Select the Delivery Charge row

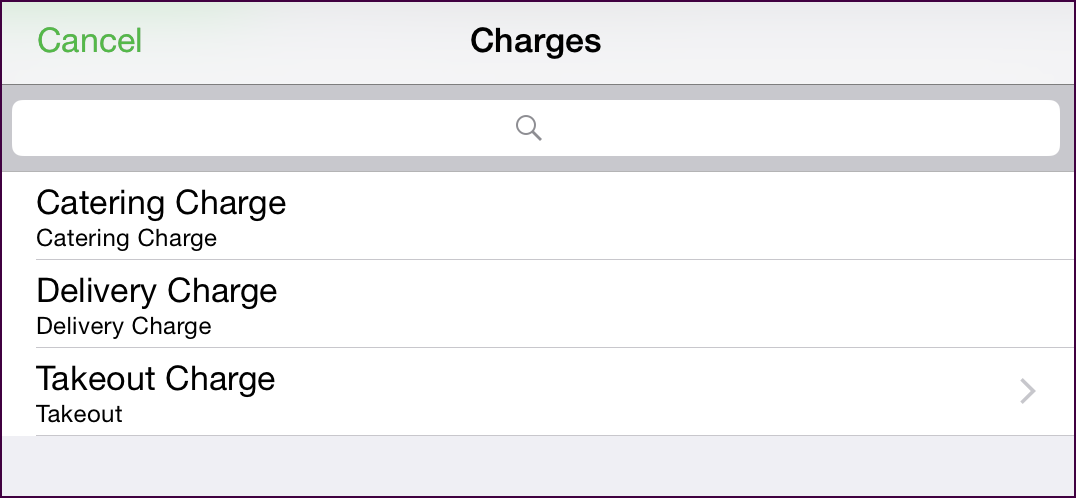(x=538, y=304)
